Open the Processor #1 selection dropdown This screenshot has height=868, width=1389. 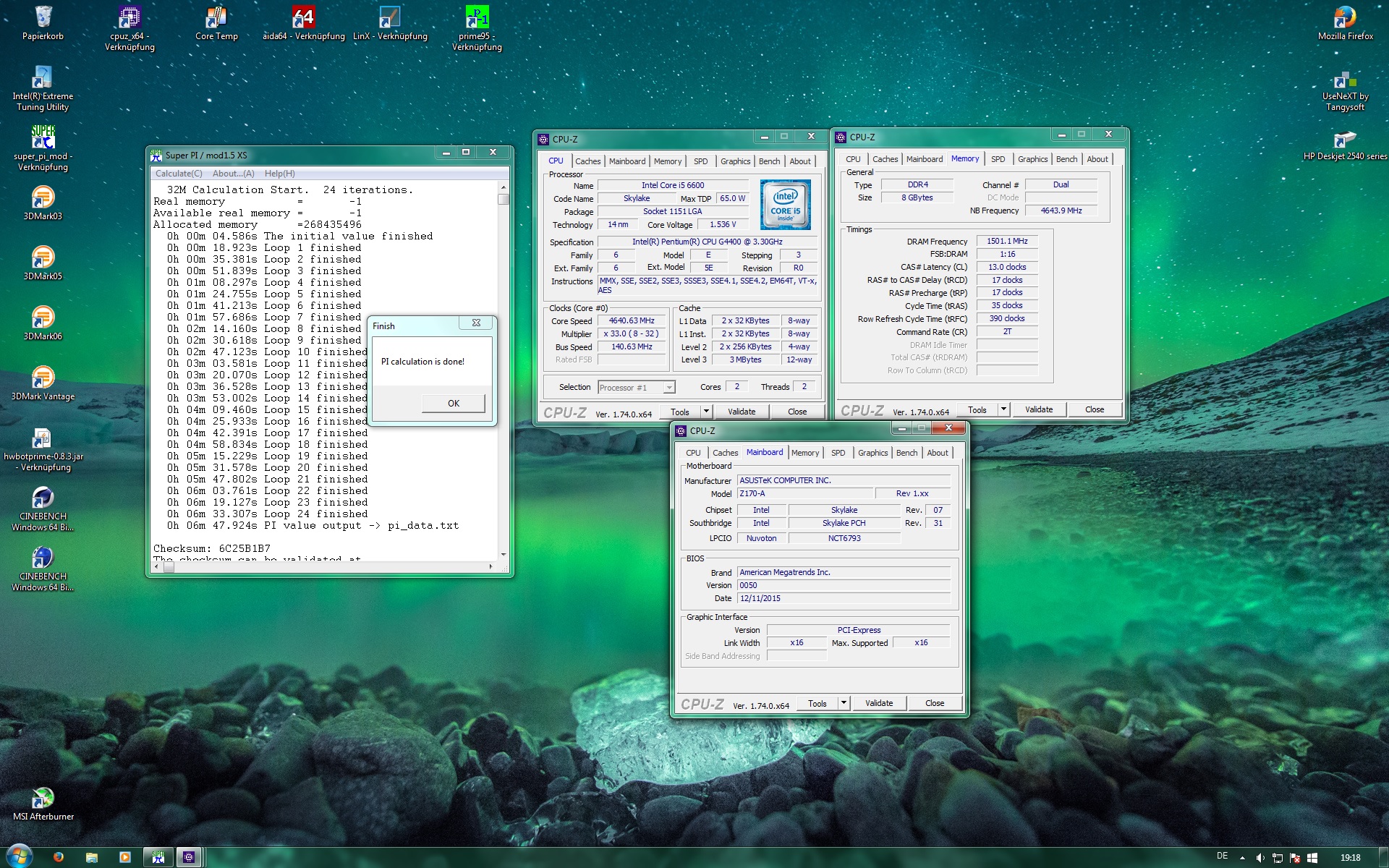coord(636,388)
